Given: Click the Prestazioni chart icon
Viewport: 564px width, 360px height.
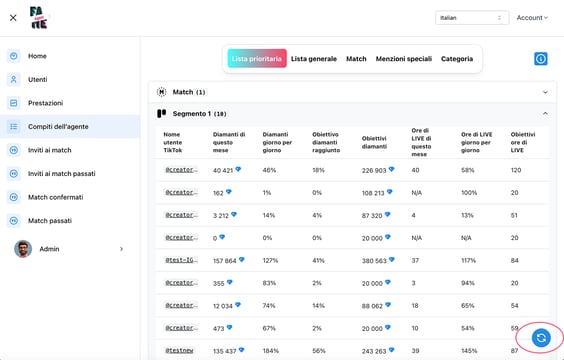Looking at the screenshot, I should (14, 103).
